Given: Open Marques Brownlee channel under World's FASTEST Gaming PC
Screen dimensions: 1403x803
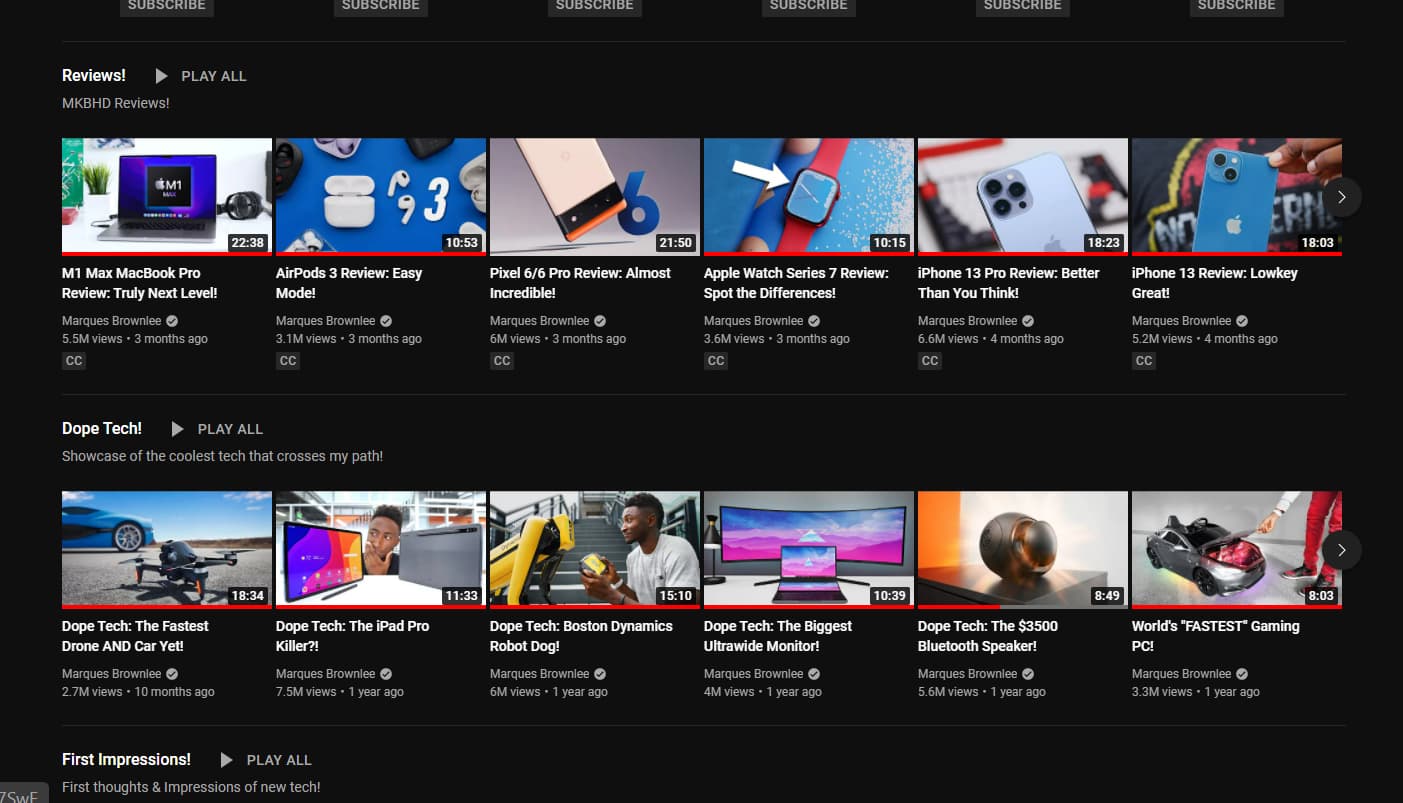Looking at the screenshot, I should coord(1181,674).
